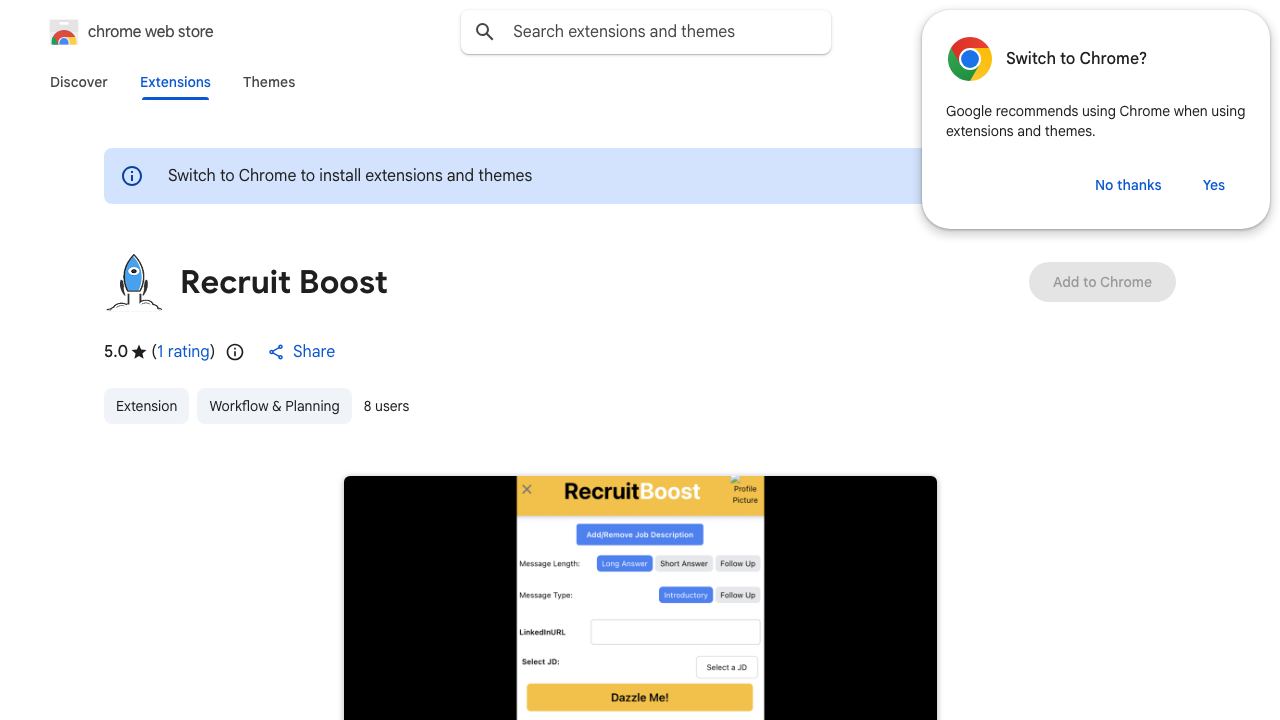Click the star icon beside 5.0
The width and height of the screenshot is (1280, 720).
[139, 352]
